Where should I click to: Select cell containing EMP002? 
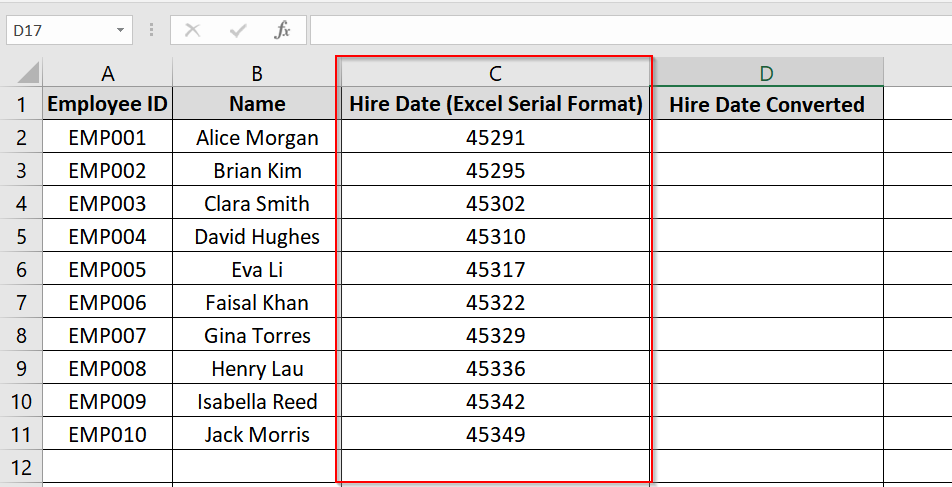107,169
